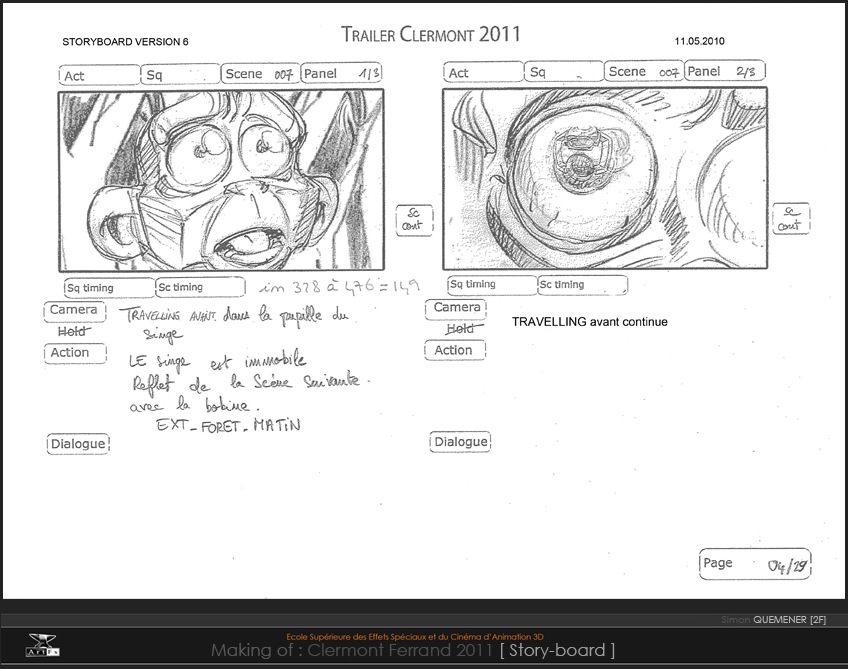Click the right Dialogue label
848x669 pixels.
460,442
